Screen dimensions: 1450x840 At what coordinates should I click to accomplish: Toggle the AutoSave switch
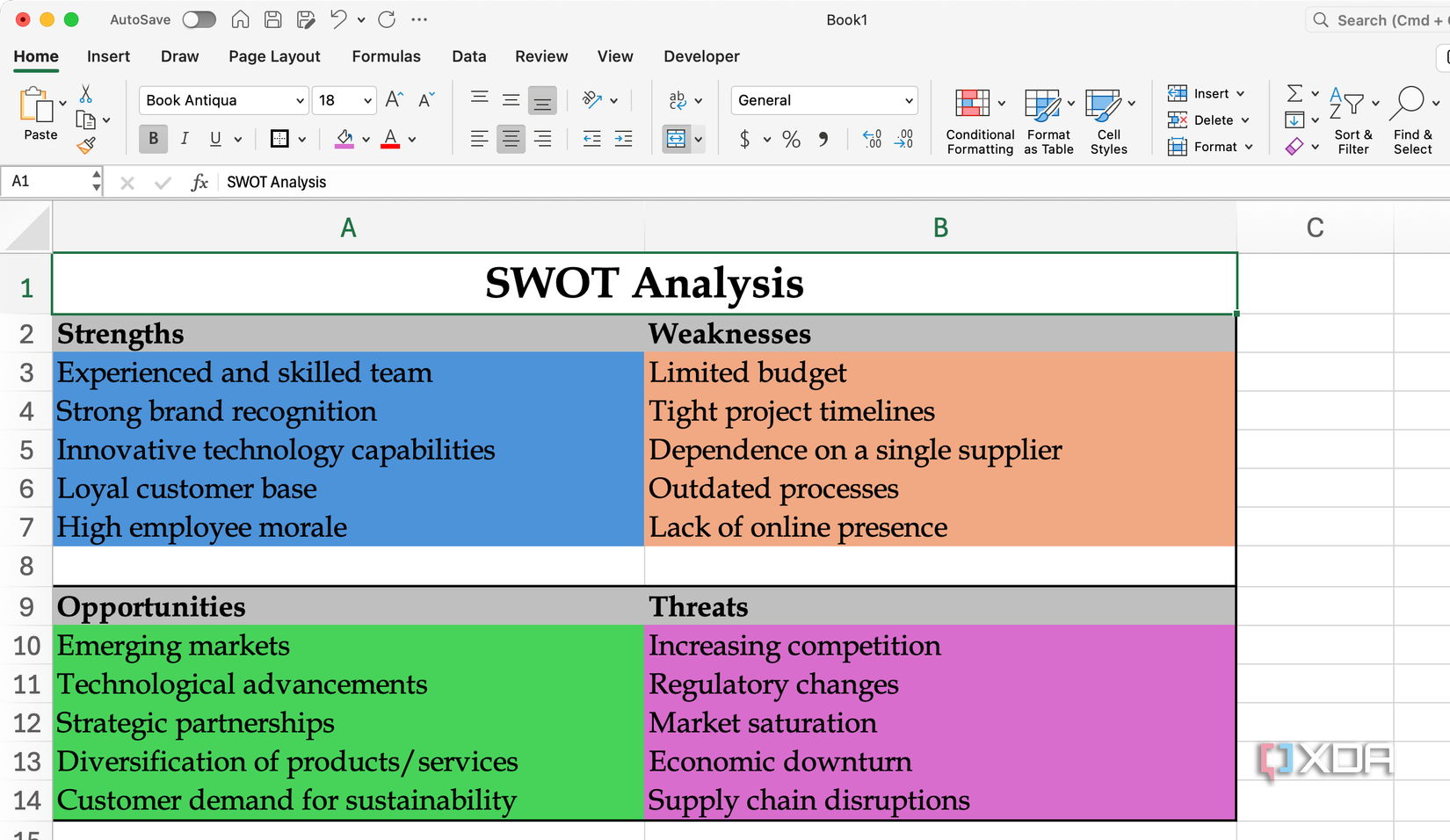pos(199,19)
